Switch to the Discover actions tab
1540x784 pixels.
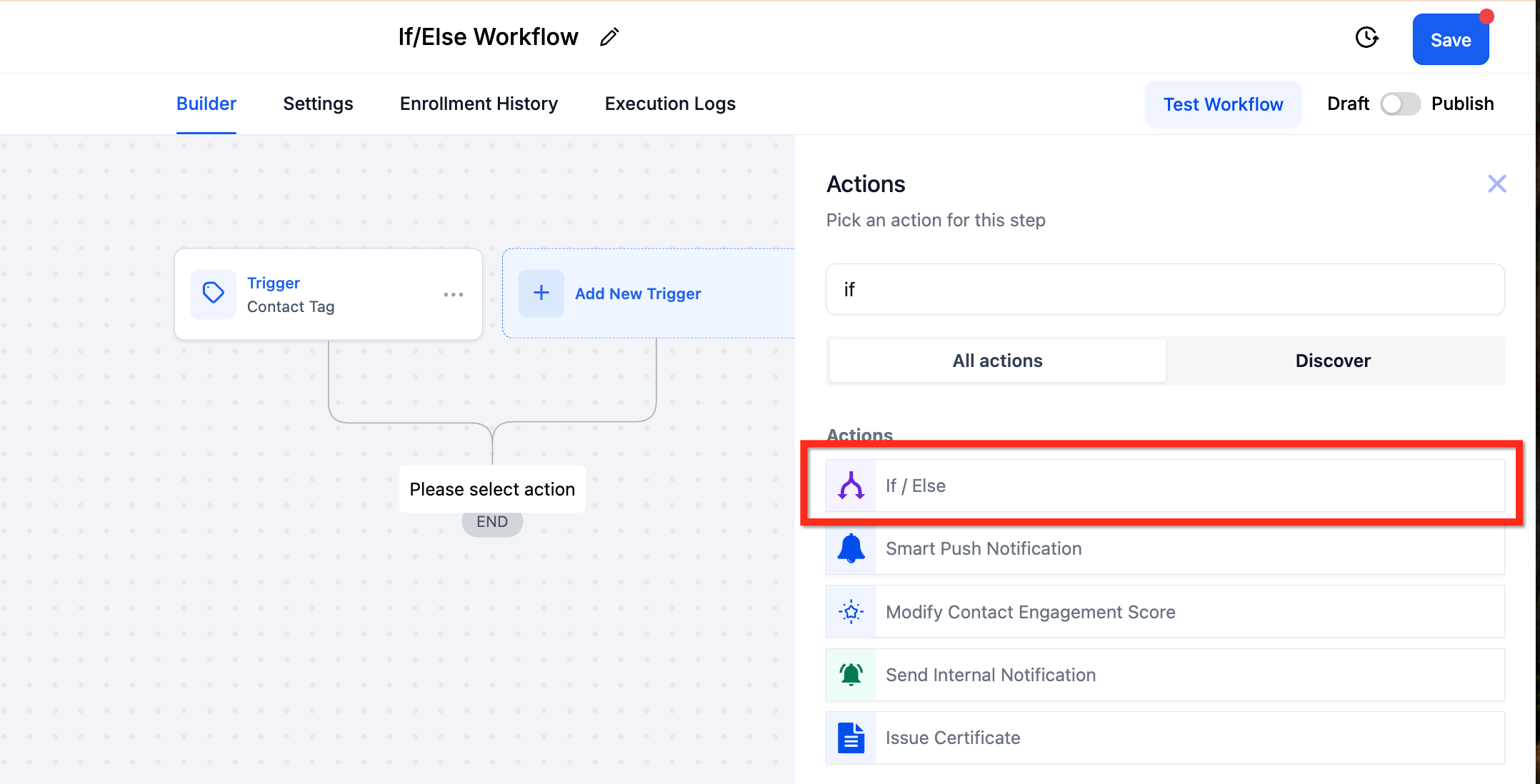[1333, 361]
